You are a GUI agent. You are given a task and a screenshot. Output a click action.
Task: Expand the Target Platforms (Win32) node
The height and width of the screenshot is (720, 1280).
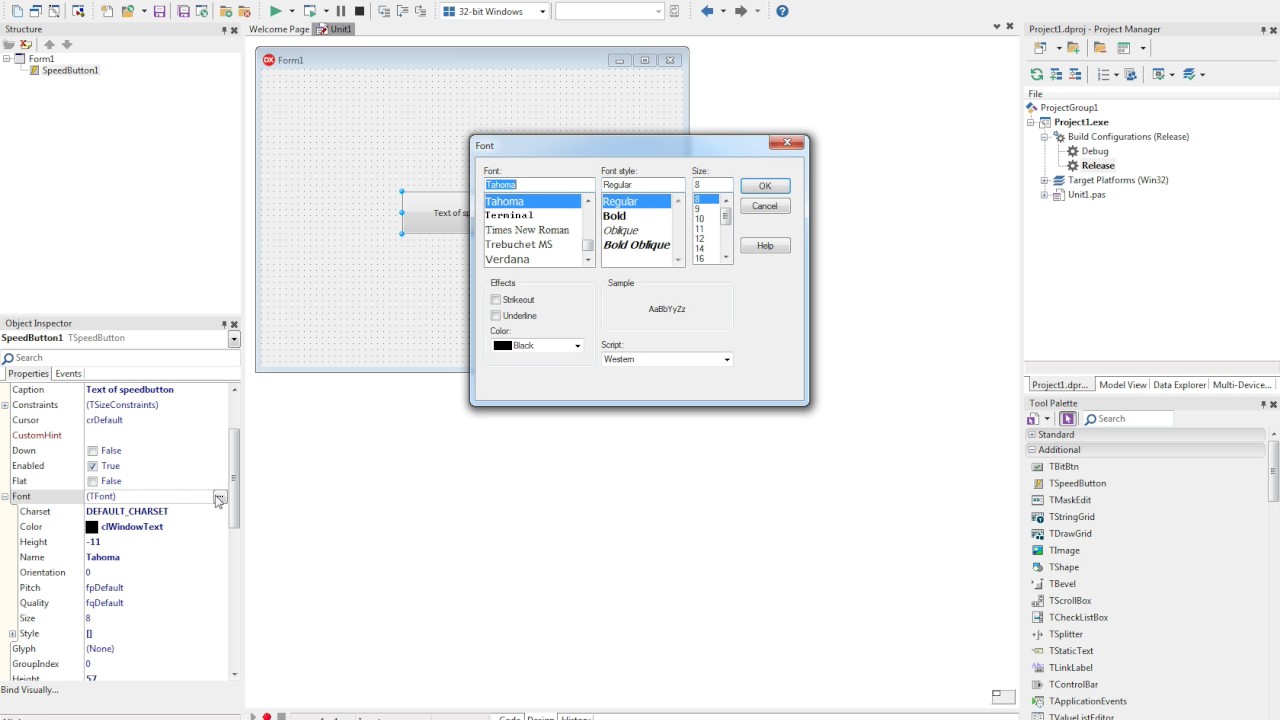[x=1044, y=180]
